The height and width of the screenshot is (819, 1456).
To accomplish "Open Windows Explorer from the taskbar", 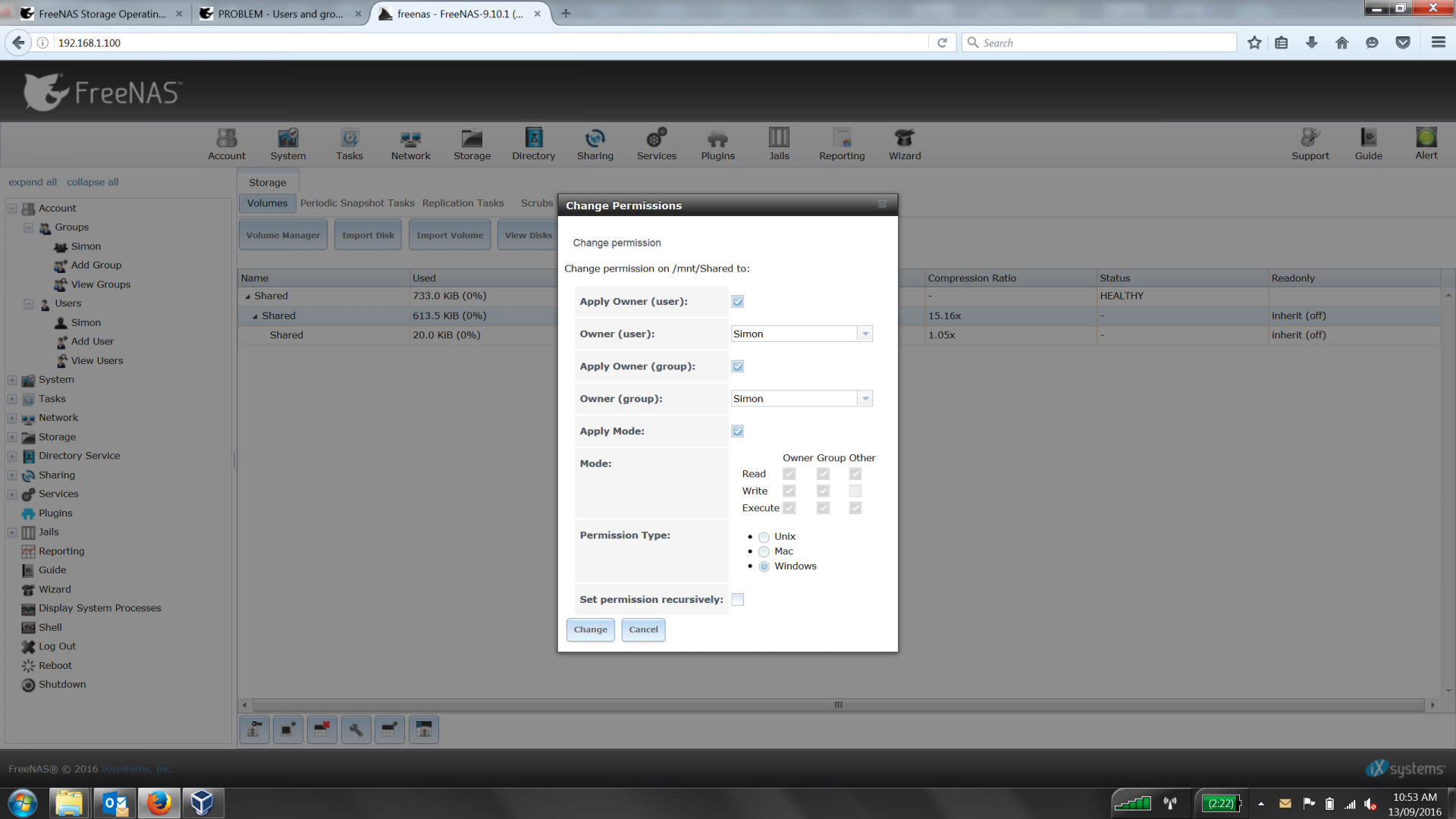I will [x=70, y=803].
